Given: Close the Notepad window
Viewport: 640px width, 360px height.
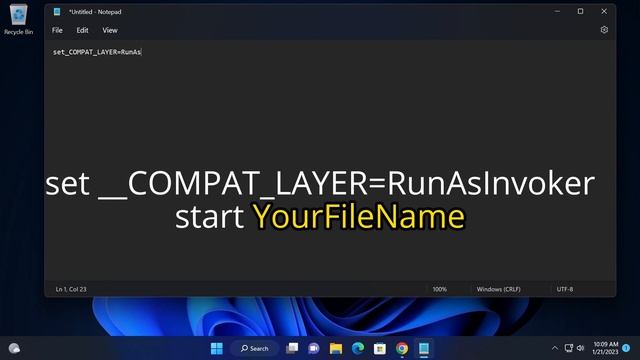Looking at the screenshot, I should [604, 11].
